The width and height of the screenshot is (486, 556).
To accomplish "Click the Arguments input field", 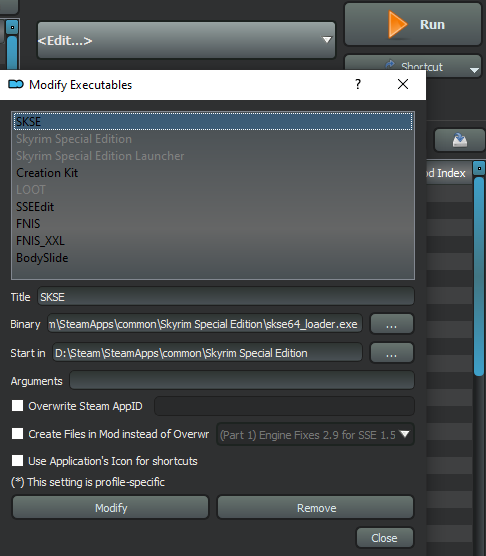I will 242,380.
